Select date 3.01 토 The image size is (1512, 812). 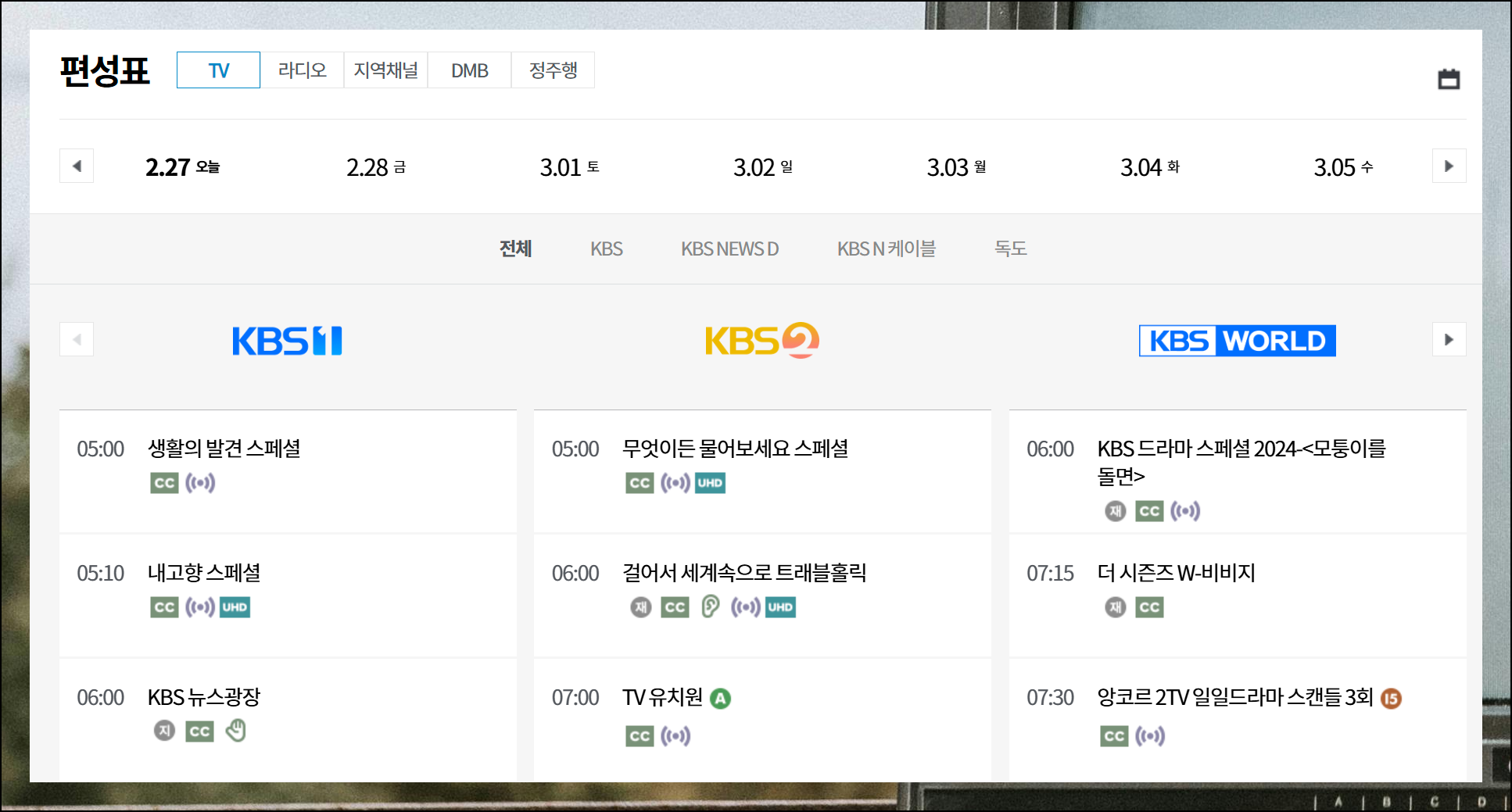click(569, 166)
